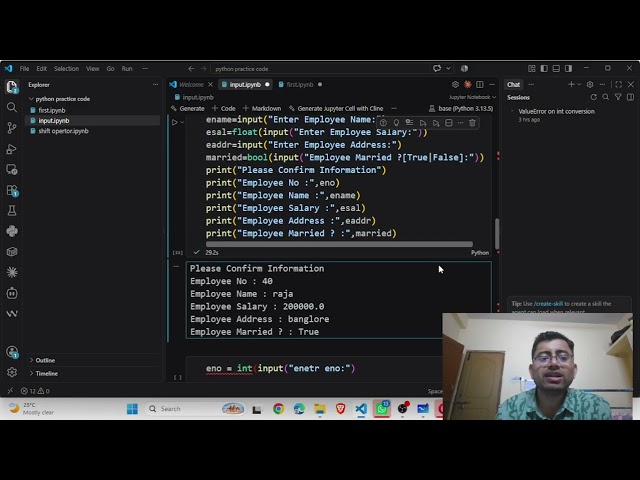
Task: Close the Welcome tab
Action: 211,84
